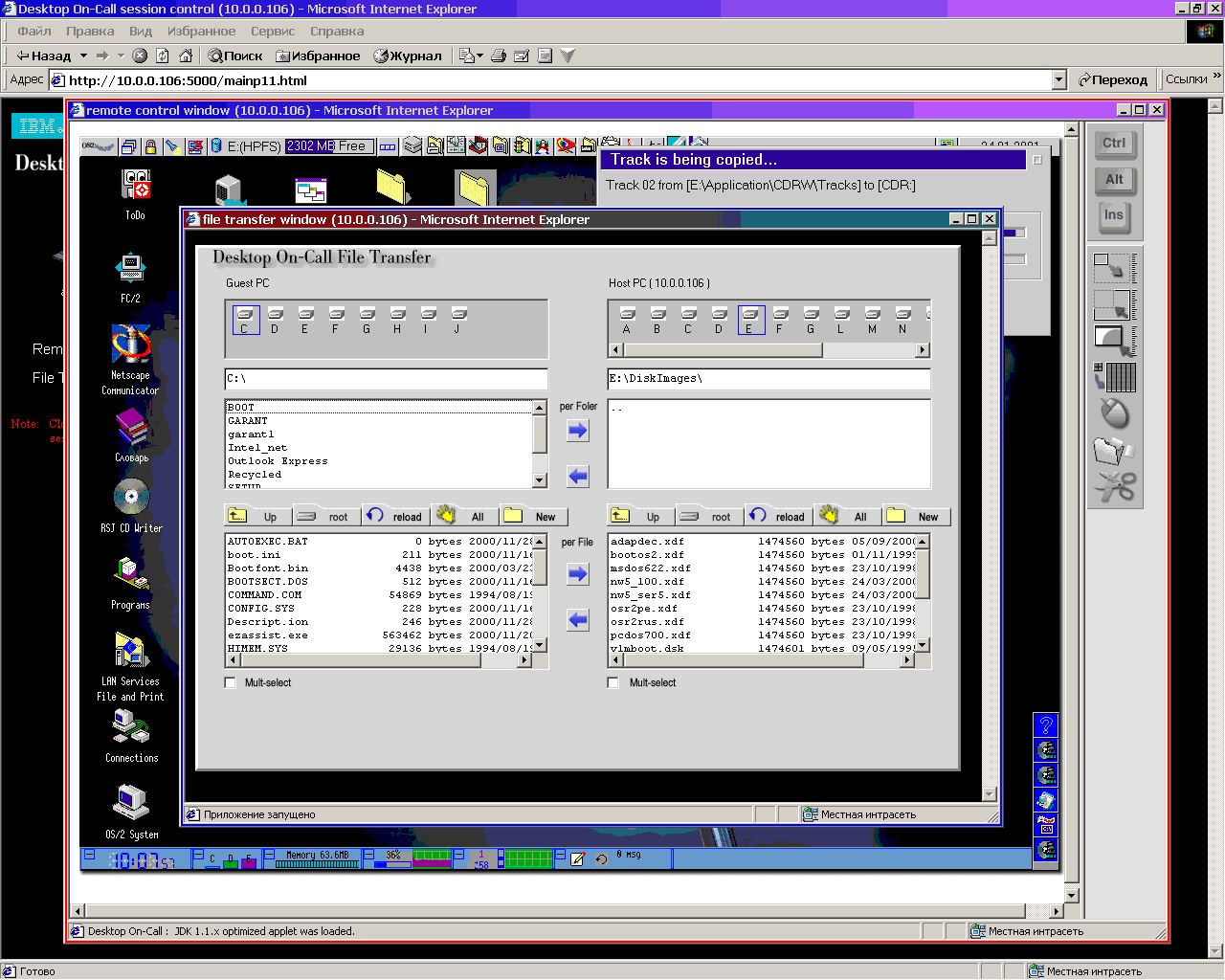Image resolution: width=1225 pixels, height=980 pixels.
Task: Enable Host PC Mult-select checkbox
Action: (613, 682)
